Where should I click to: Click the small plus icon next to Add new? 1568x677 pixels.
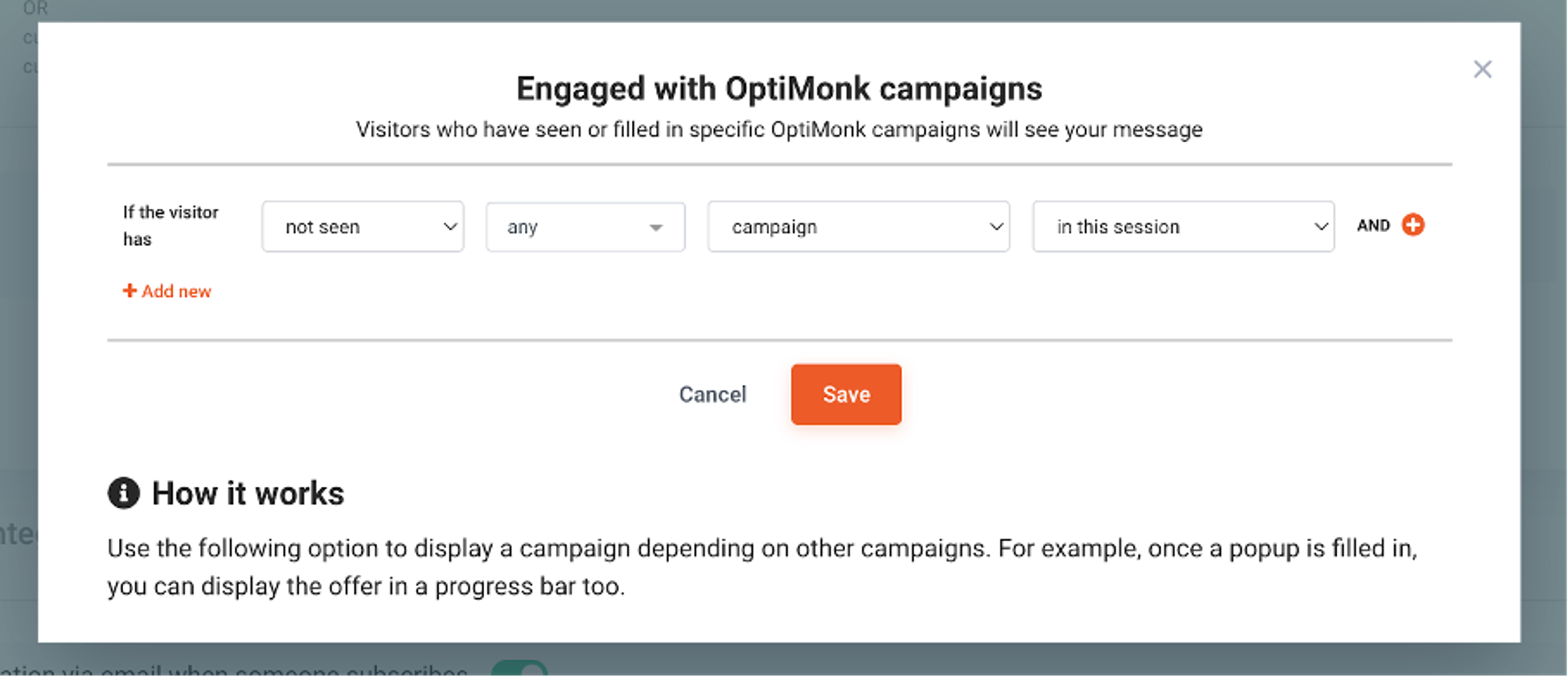(x=130, y=291)
